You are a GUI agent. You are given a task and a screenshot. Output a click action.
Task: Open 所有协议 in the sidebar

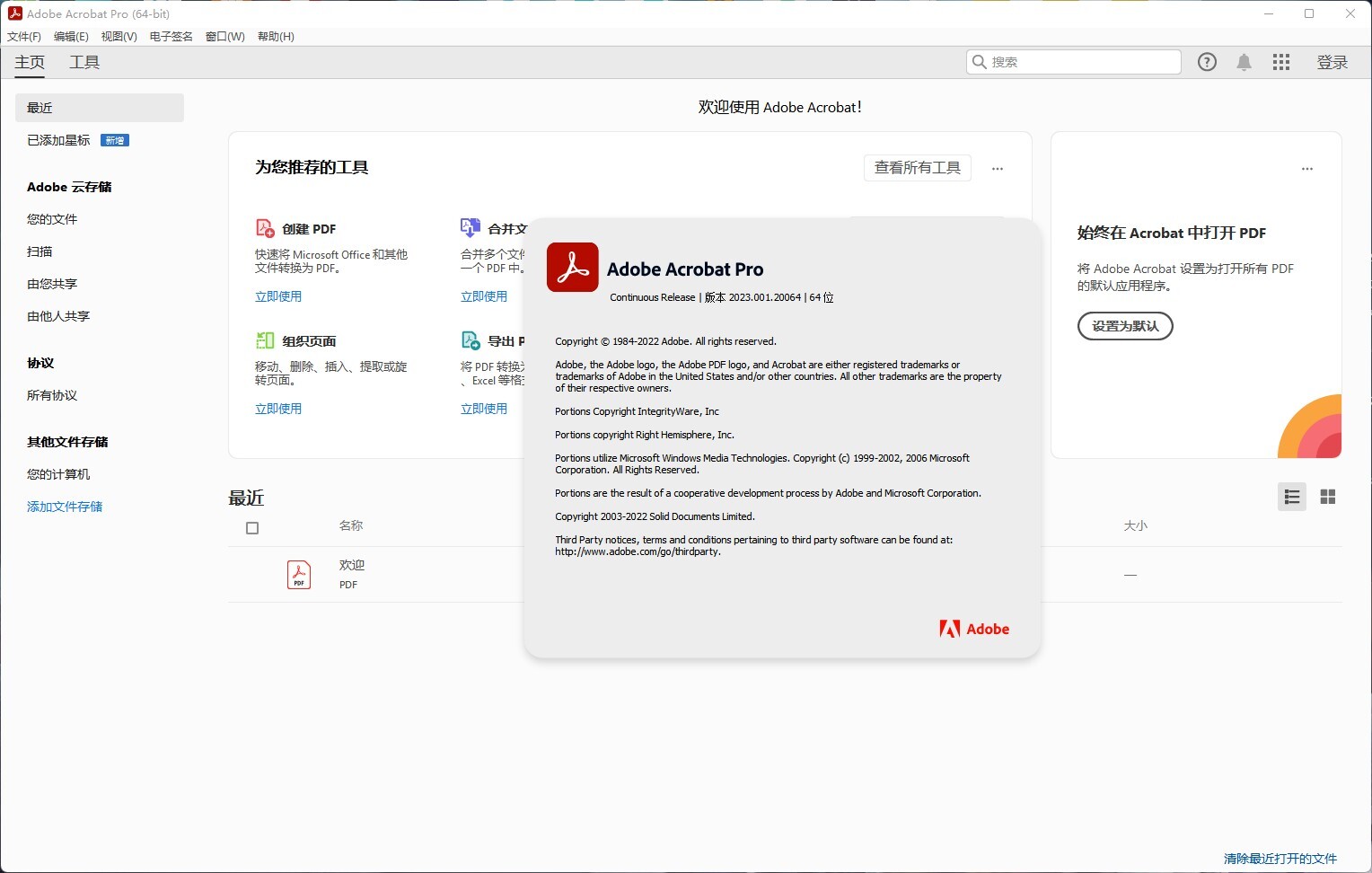(52, 395)
